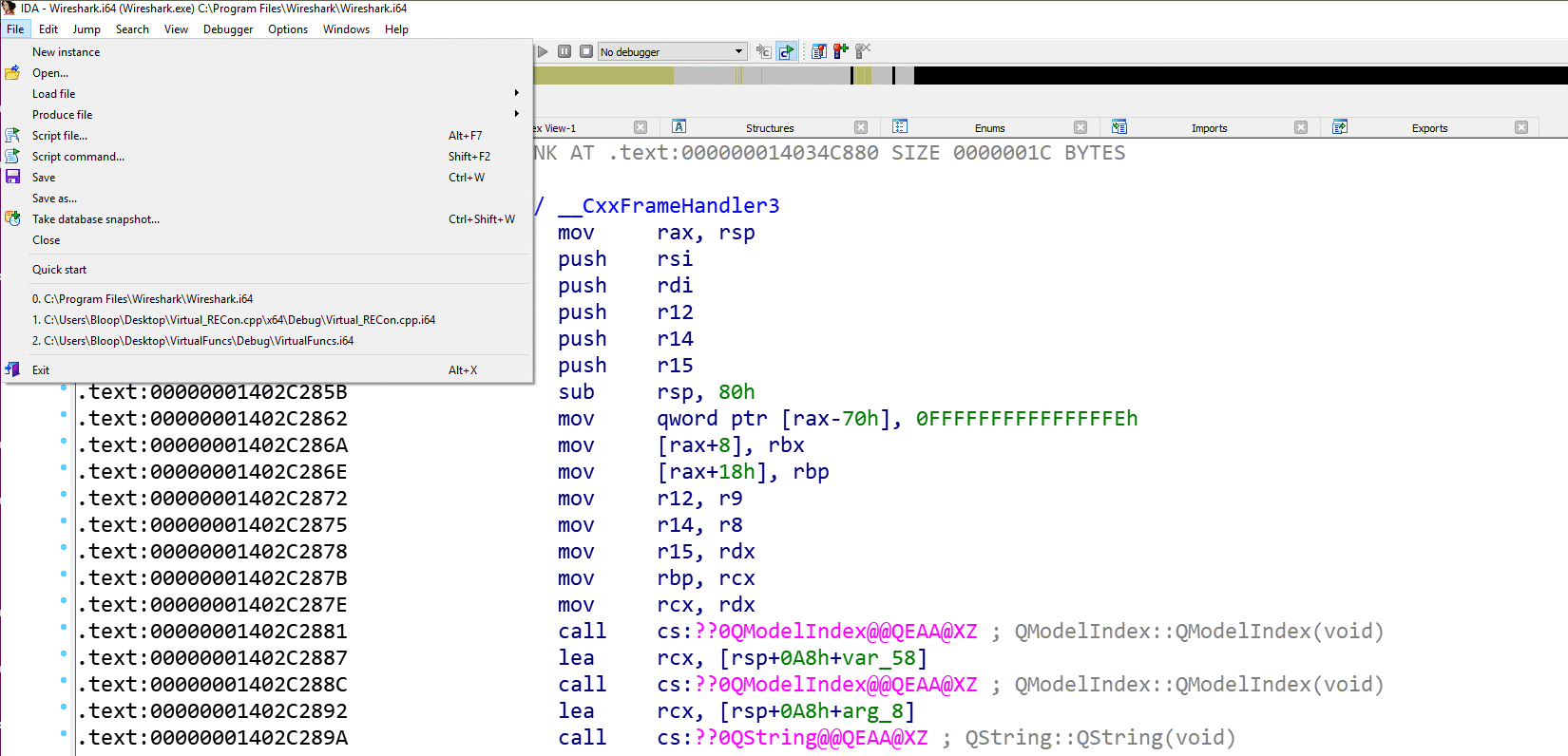Open the Debugger menu
This screenshot has width=1568, height=756.
tap(228, 29)
